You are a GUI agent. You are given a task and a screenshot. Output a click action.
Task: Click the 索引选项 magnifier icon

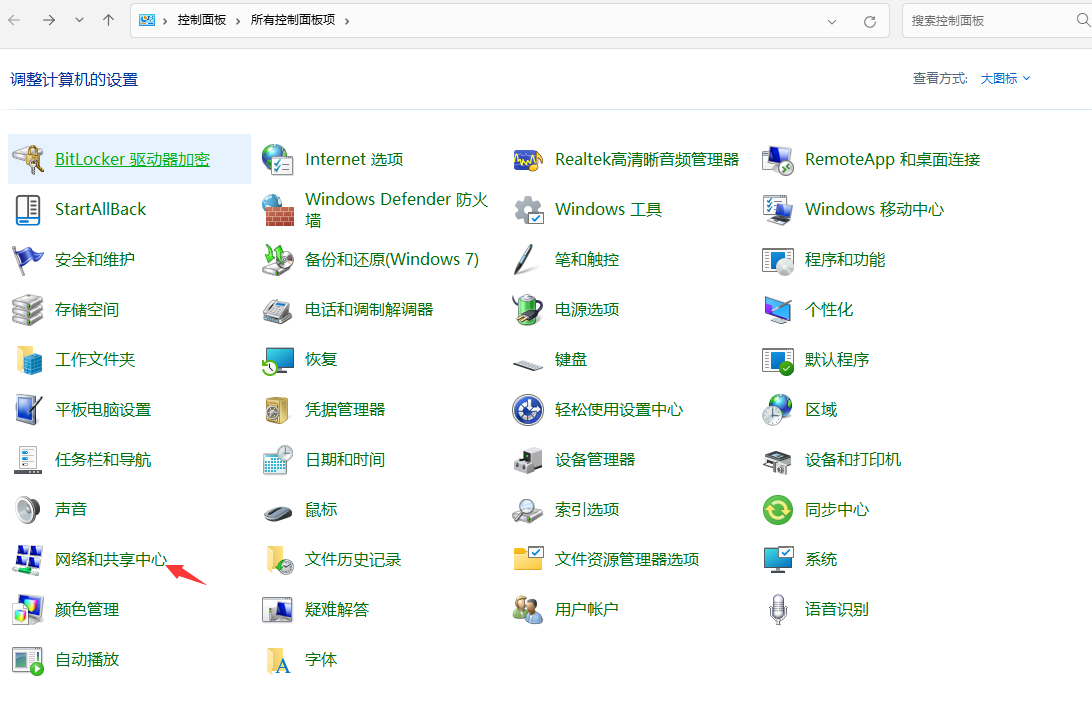(527, 511)
